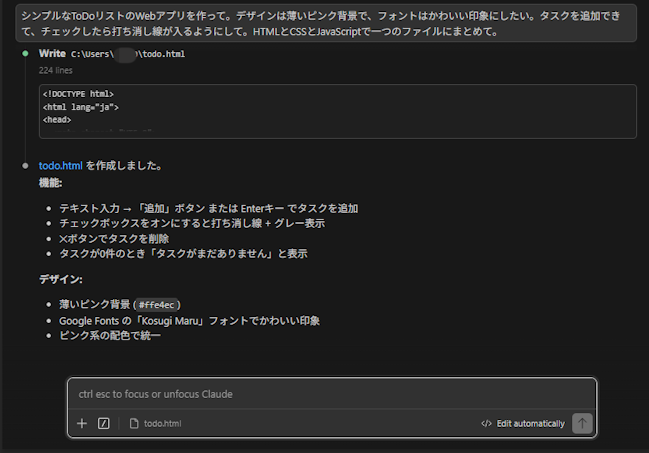This screenshot has width=649, height=453.
Task: Click the bullet about 'タスクがまだありません'
Action: point(183,254)
